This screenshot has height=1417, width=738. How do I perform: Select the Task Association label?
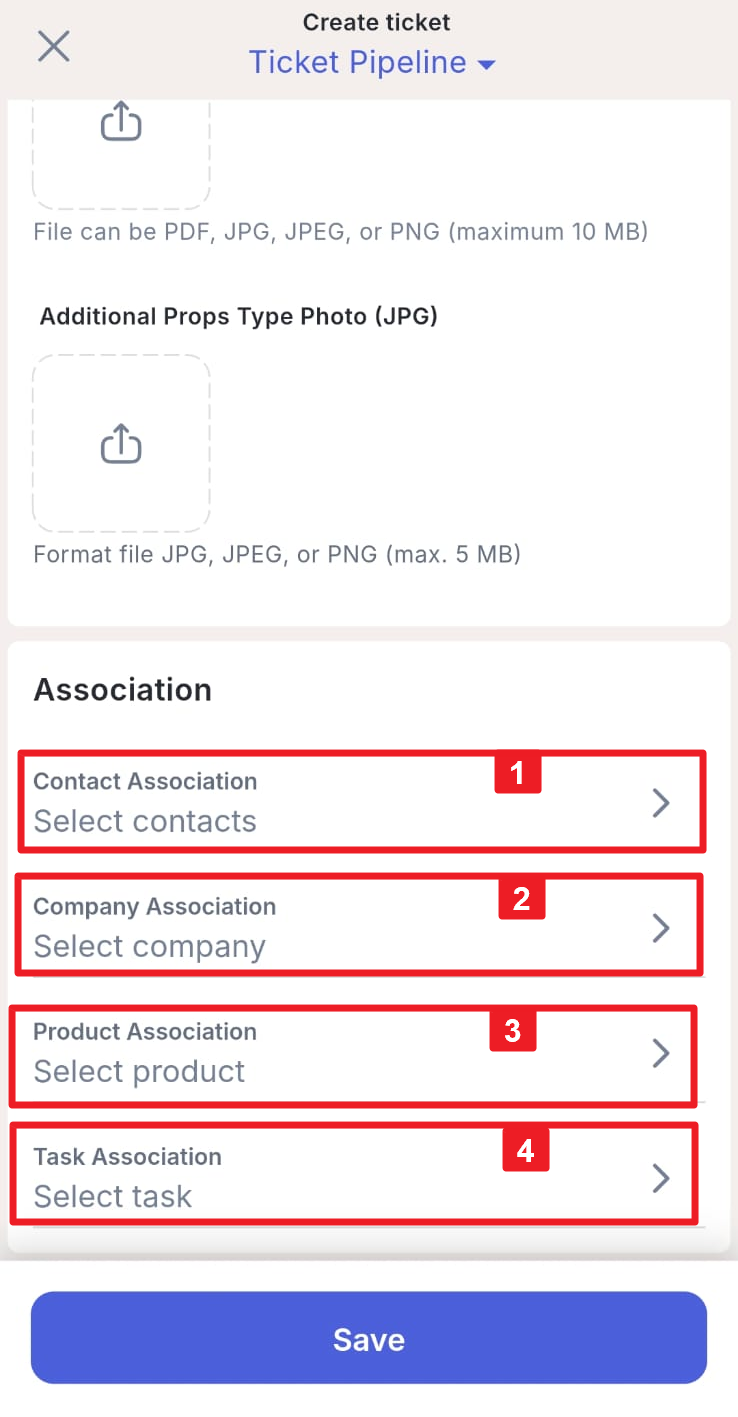coord(127,1156)
